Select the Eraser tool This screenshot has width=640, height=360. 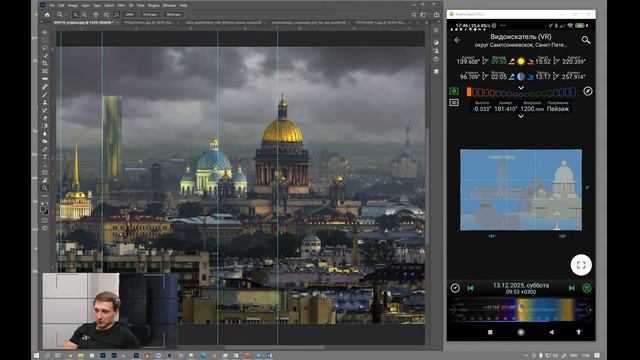click(44, 118)
